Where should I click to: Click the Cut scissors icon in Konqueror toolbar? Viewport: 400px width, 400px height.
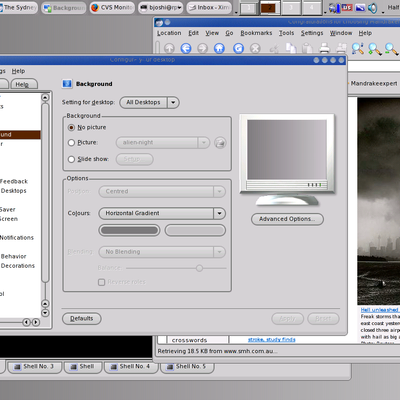[x=274, y=48]
